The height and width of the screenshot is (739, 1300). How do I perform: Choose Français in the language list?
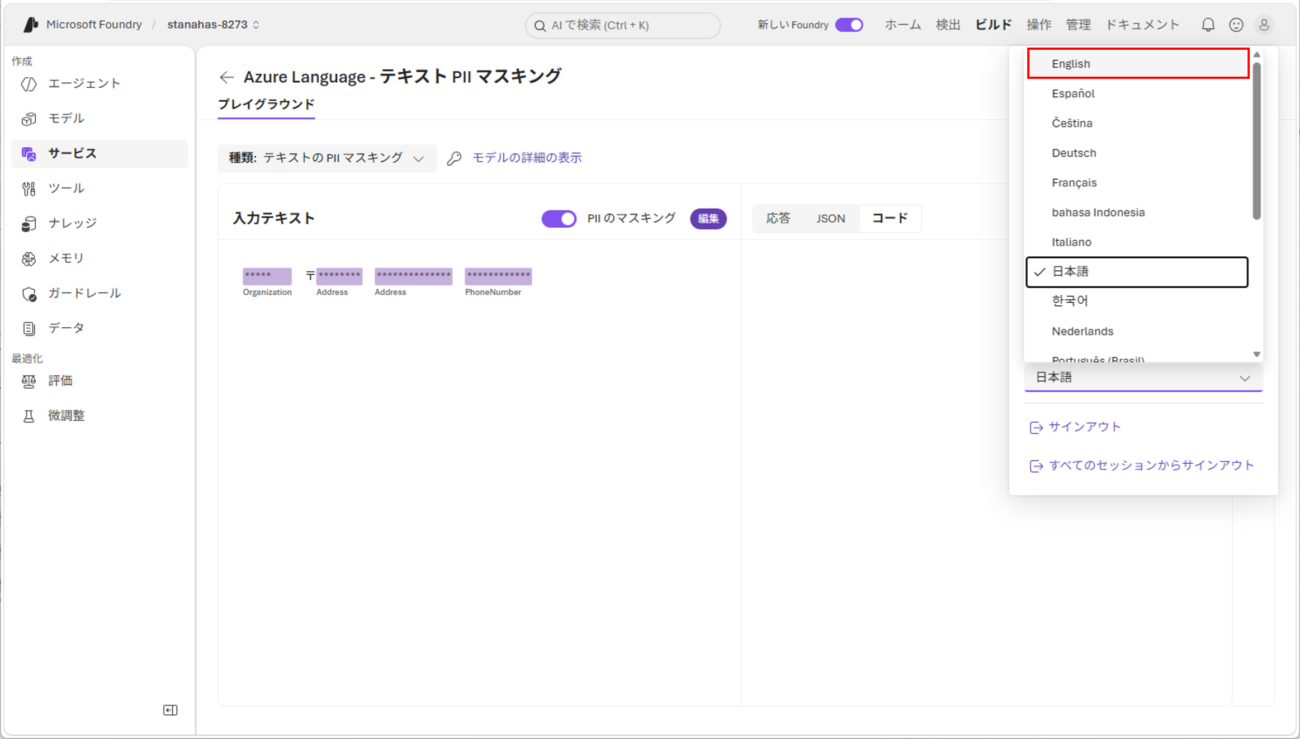(x=1138, y=183)
